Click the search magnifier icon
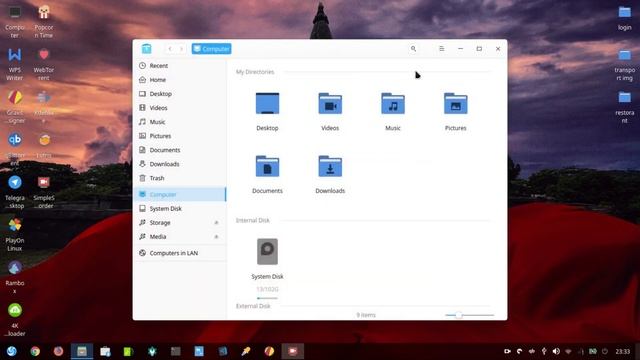Image resolution: width=640 pixels, height=360 pixels. 413,49
